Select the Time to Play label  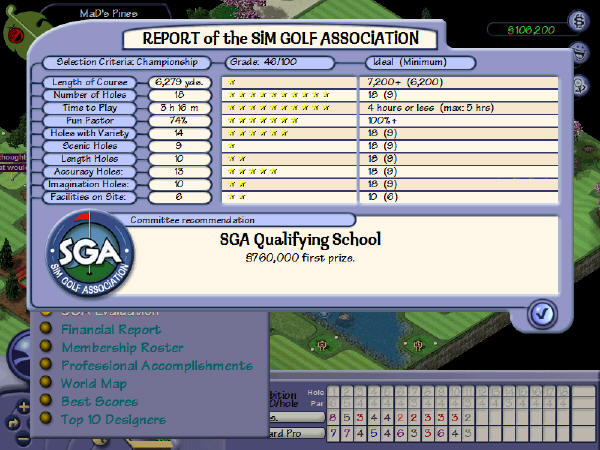pyautogui.click(x=90, y=108)
